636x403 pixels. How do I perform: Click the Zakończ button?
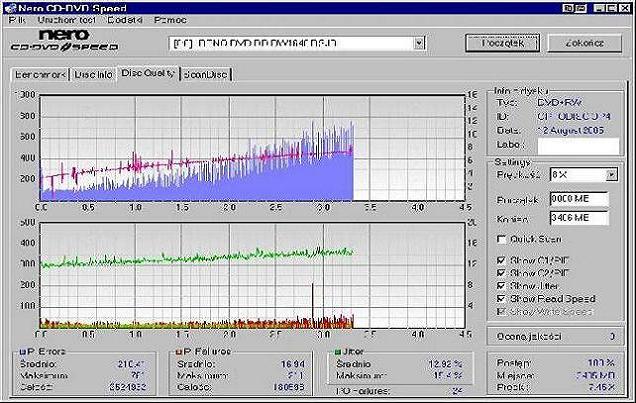[x=584, y=43]
